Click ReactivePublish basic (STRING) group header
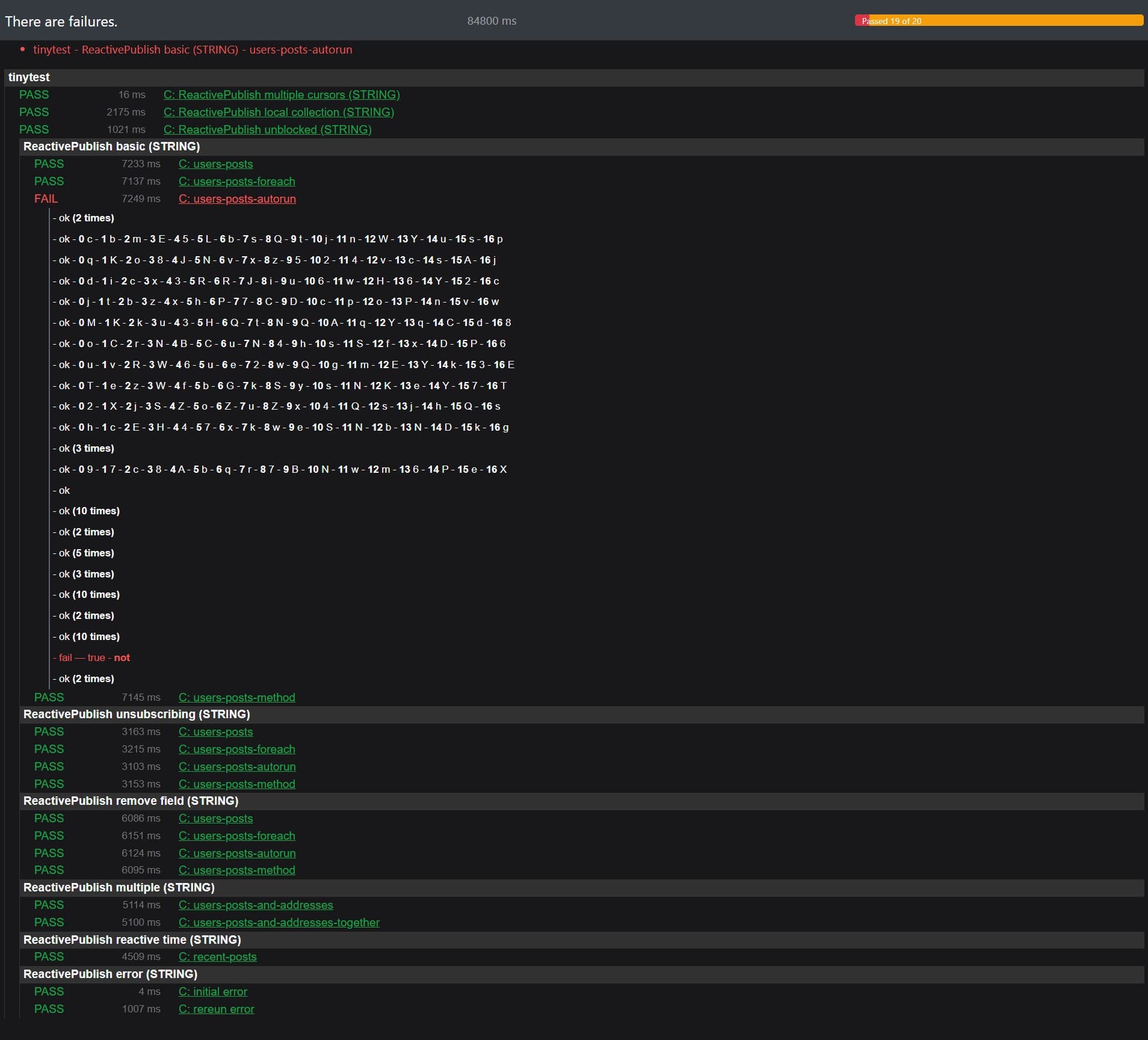 click(x=582, y=146)
